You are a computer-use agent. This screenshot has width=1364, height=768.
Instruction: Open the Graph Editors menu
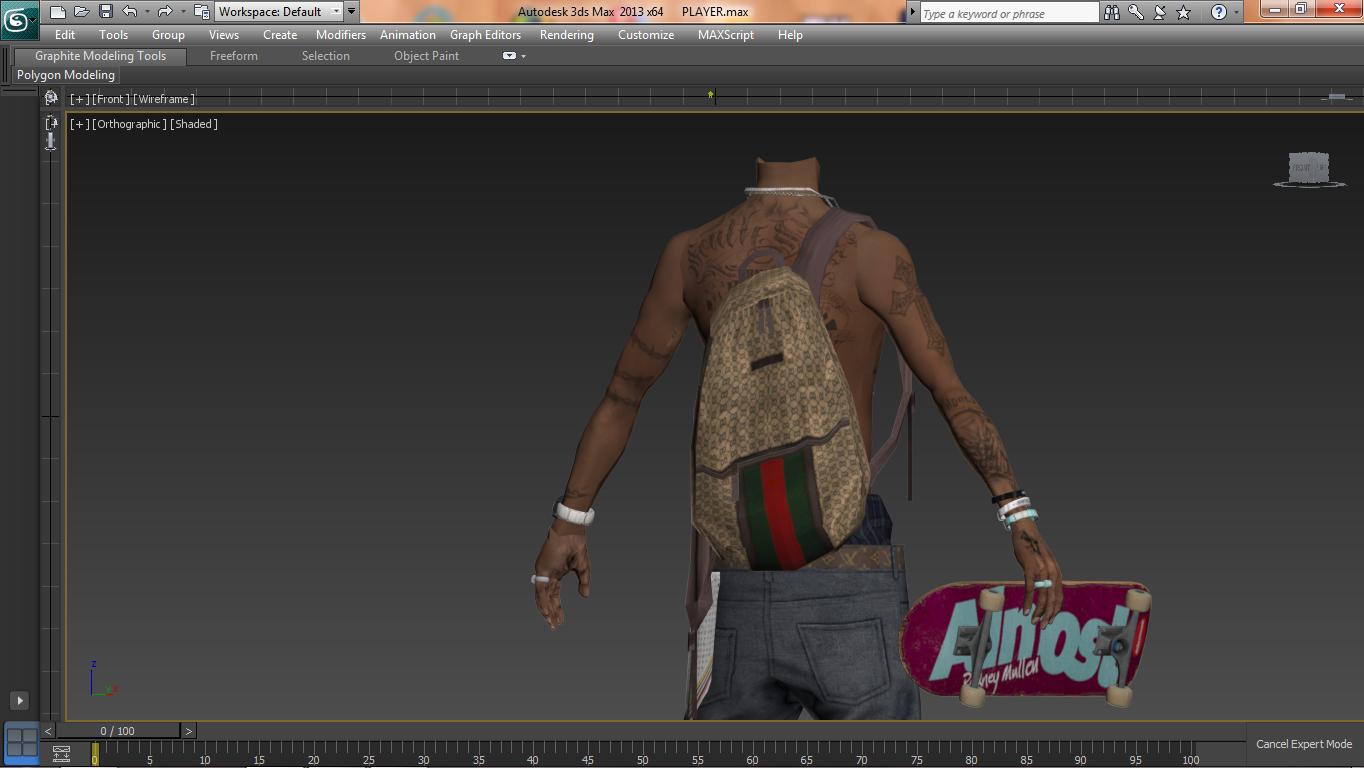click(x=486, y=35)
